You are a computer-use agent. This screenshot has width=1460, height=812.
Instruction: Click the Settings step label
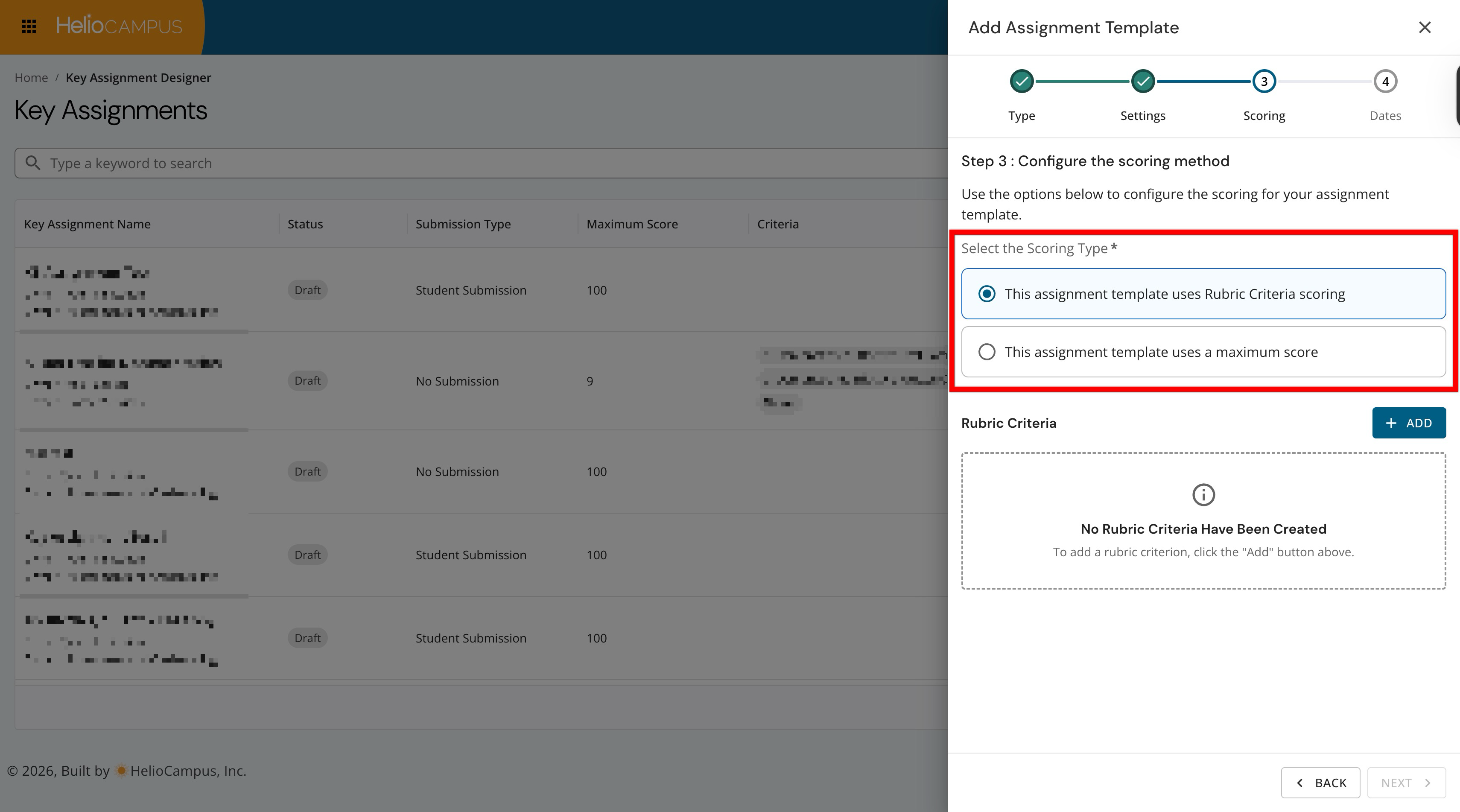tap(1143, 116)
